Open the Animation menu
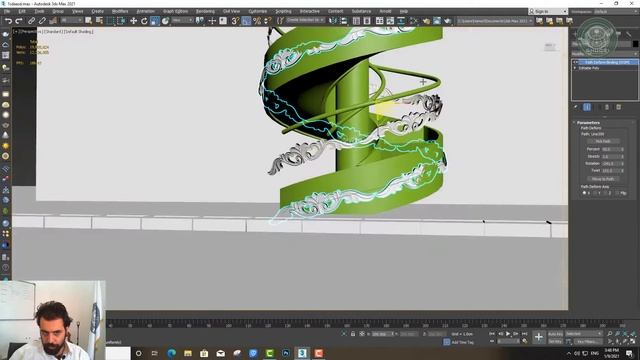 click(x=145, y=11)
